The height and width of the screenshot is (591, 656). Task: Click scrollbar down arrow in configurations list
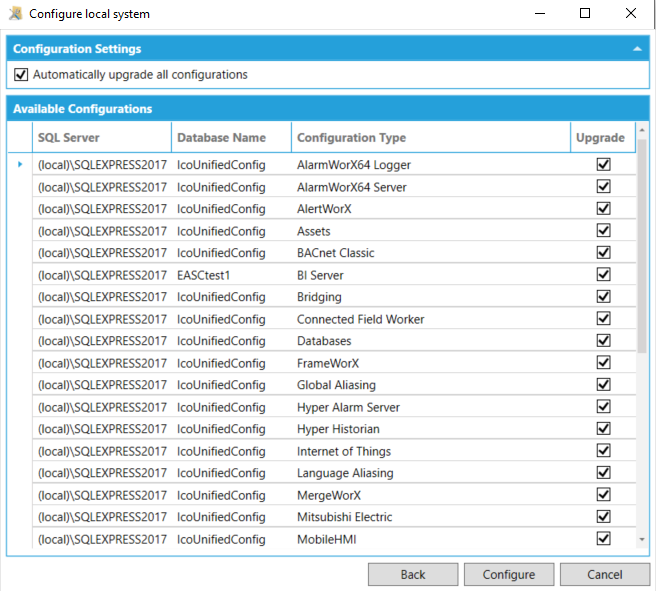click(642, 540)
